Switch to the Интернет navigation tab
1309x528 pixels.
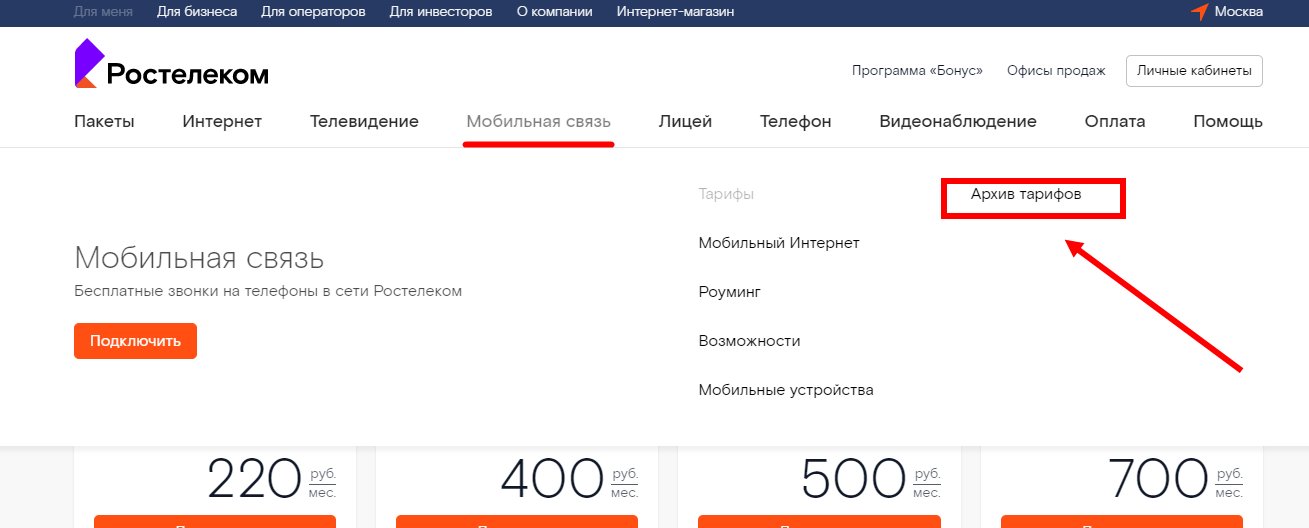[222, 122]
